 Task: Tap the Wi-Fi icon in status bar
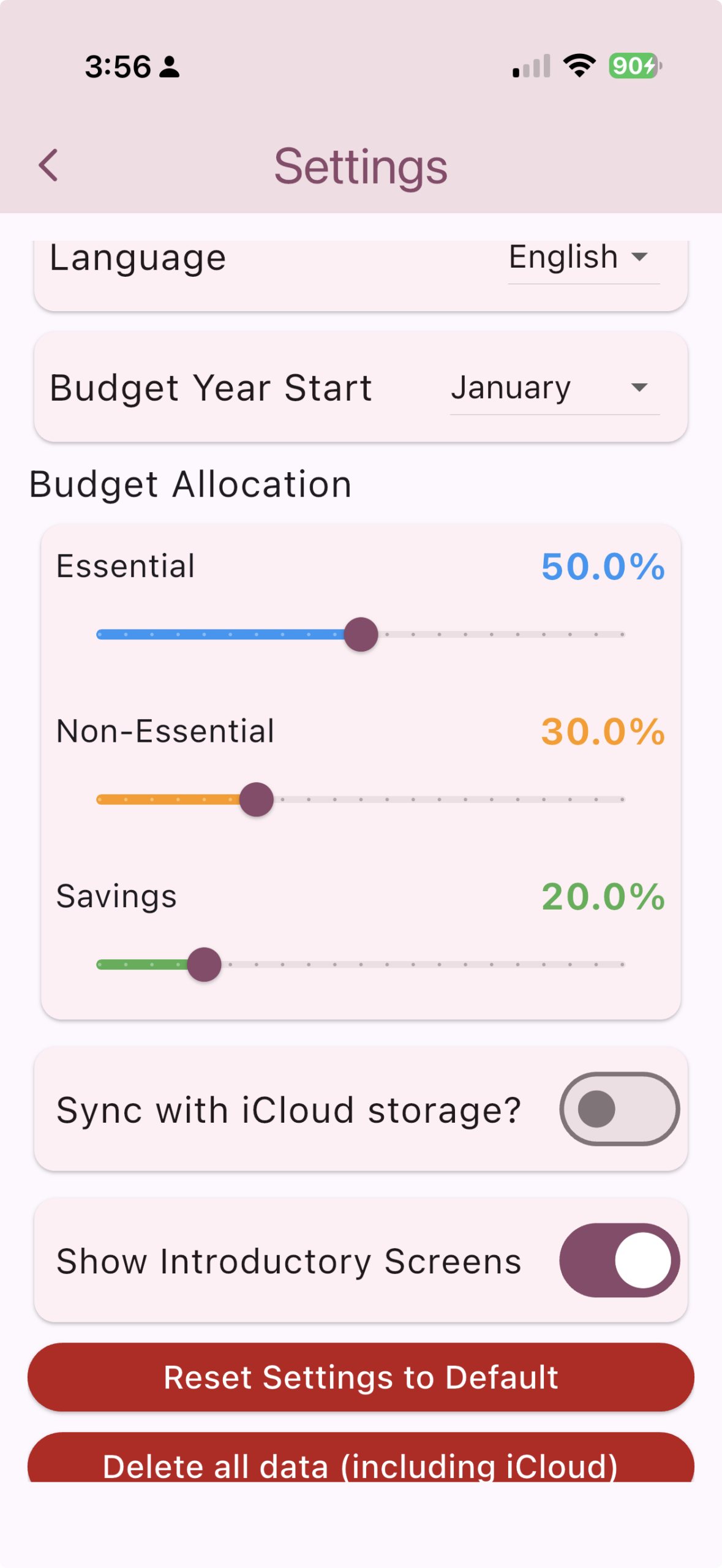pyautogui.click(x=579, y=66)
